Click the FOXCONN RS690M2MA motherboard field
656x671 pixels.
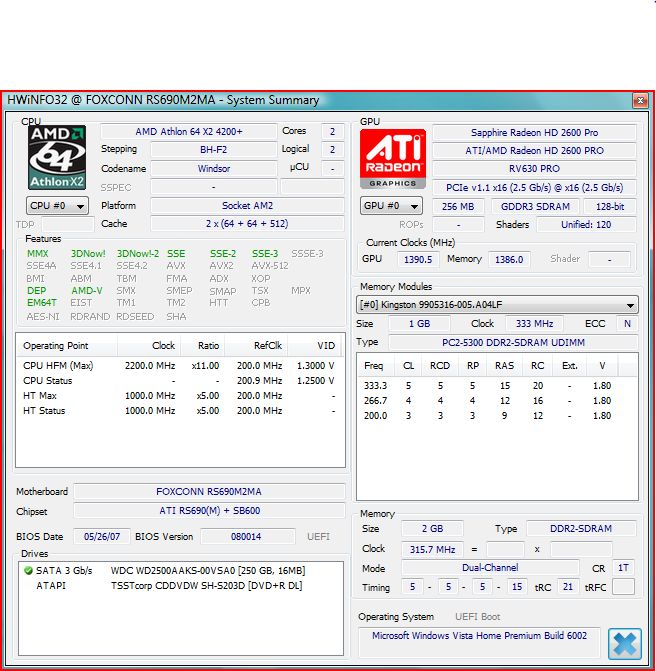pyautogui.click(x=209, y=491)
